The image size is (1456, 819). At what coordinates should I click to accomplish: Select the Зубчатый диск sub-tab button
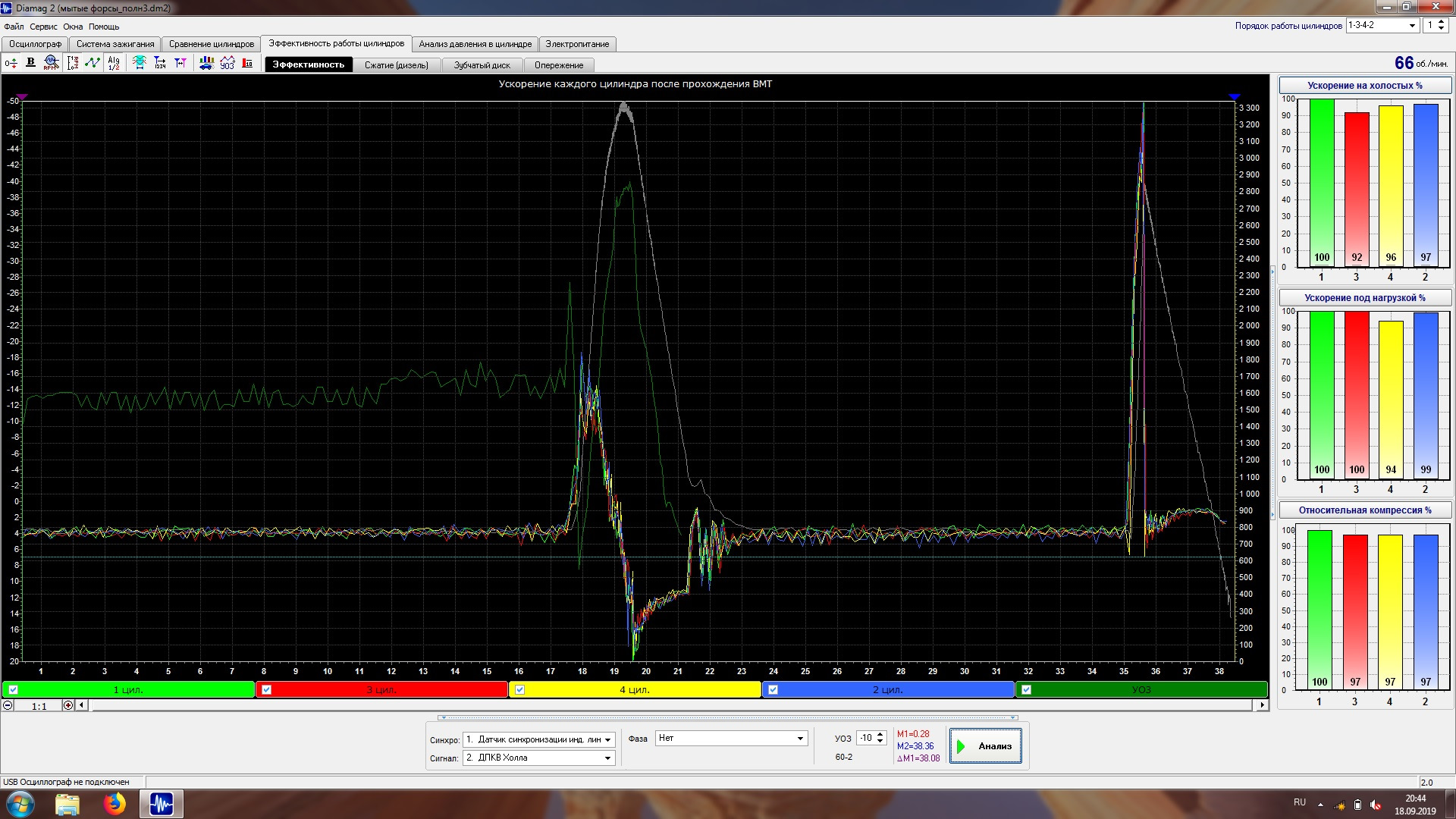tap(482, 65)
